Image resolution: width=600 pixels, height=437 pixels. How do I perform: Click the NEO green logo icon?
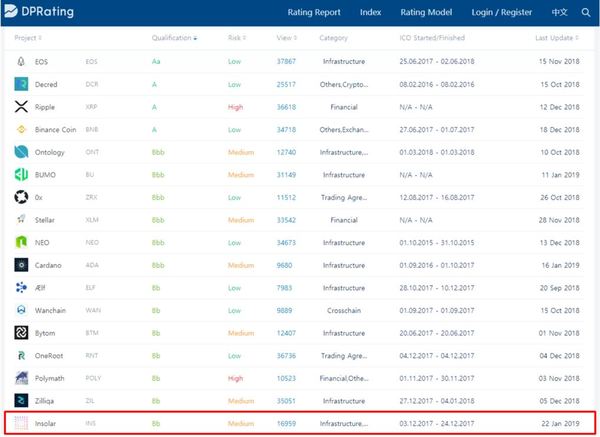(21, 242)
